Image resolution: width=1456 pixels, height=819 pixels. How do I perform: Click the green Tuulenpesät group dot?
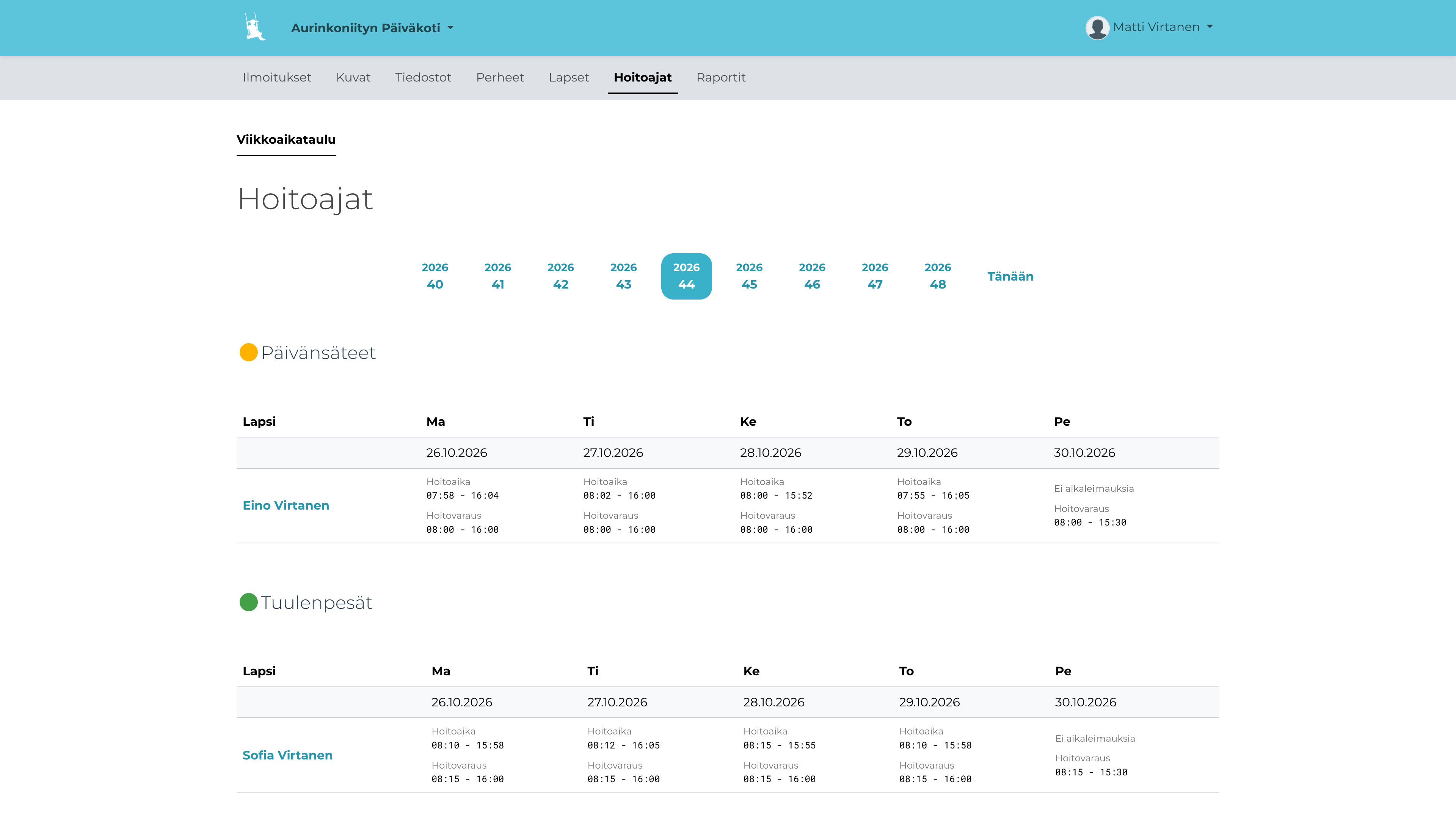(x=248, y=602)
